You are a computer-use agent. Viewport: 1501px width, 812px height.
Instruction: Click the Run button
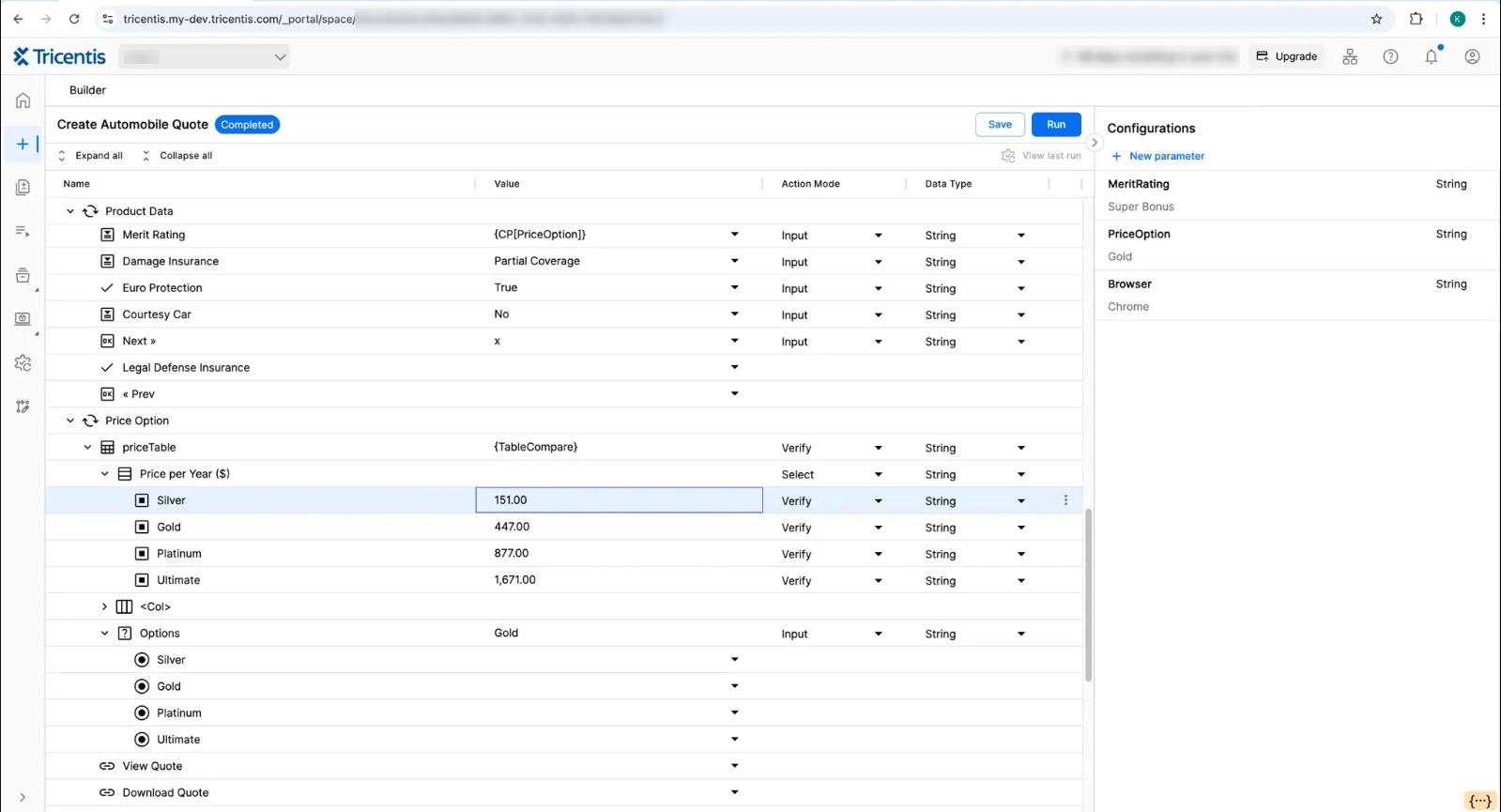click(x=1055, y=125)
